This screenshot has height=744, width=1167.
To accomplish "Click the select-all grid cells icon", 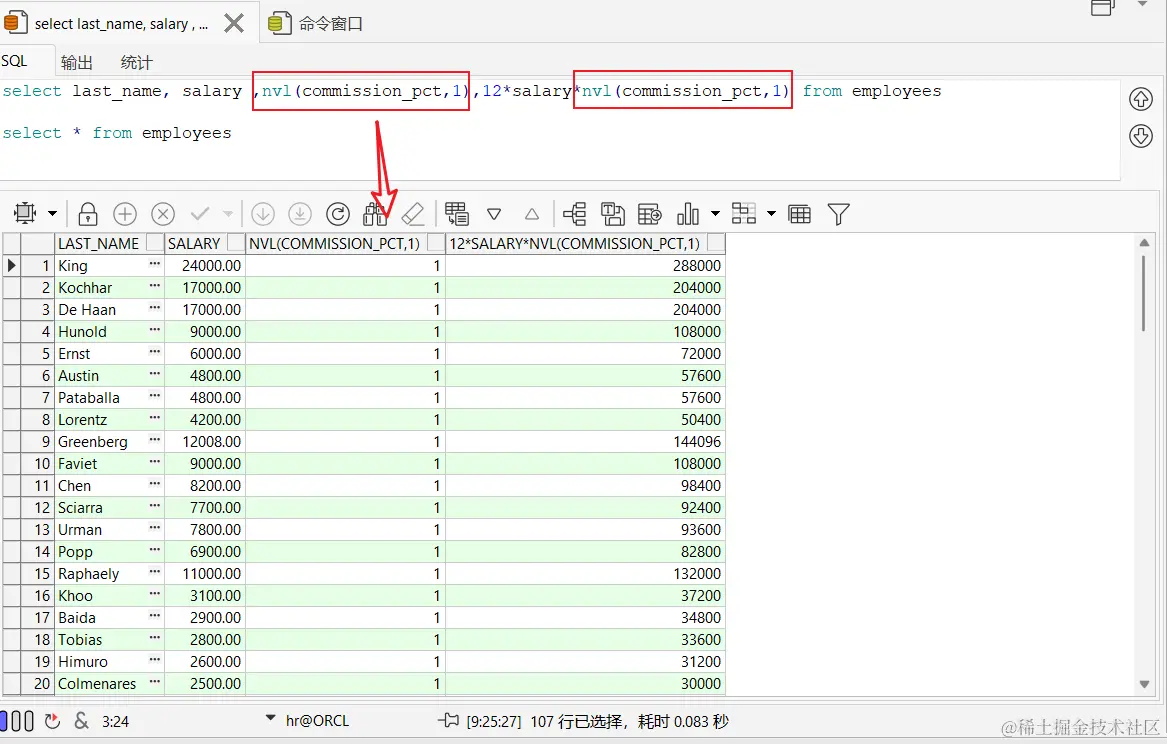I will pos(25,214).
